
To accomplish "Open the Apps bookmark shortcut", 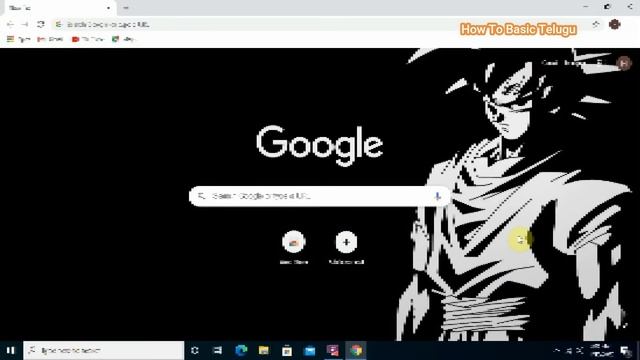I will (x=18, y=39).
